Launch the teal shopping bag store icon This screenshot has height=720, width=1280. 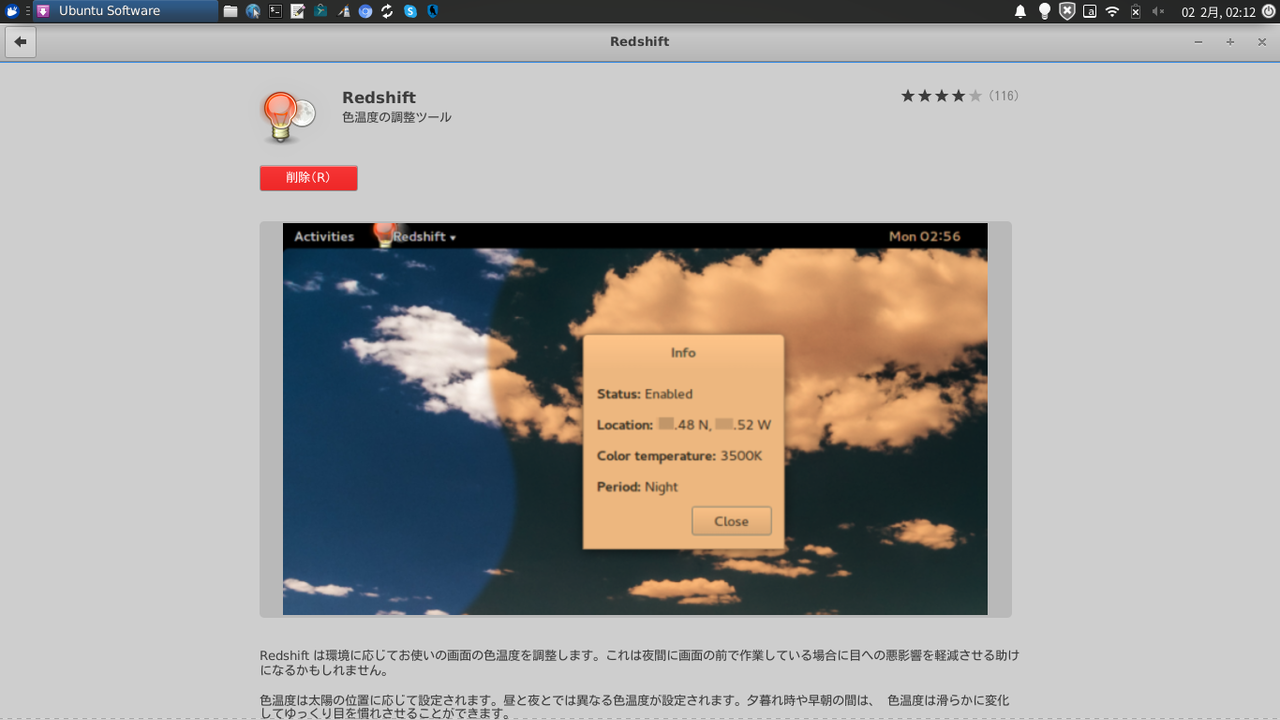click(320, 12)
